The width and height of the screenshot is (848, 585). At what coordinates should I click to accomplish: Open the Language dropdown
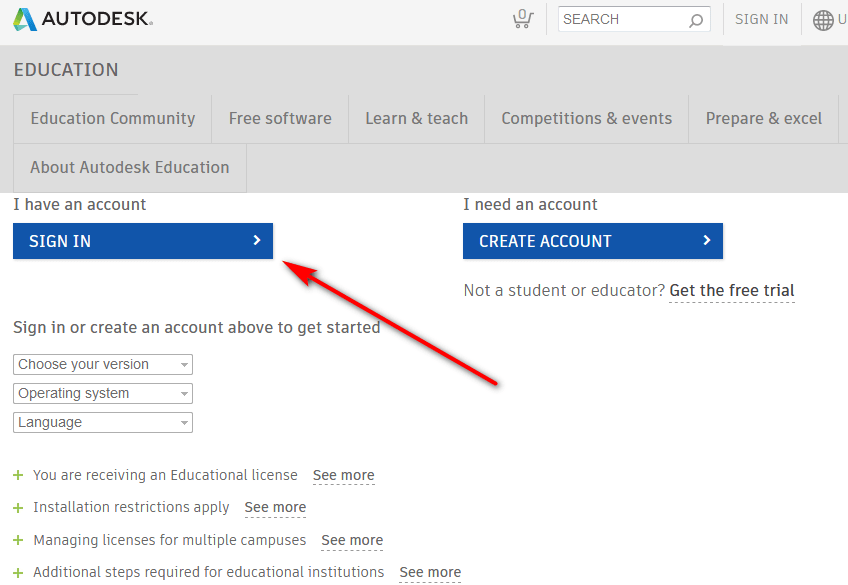point(100,422)
